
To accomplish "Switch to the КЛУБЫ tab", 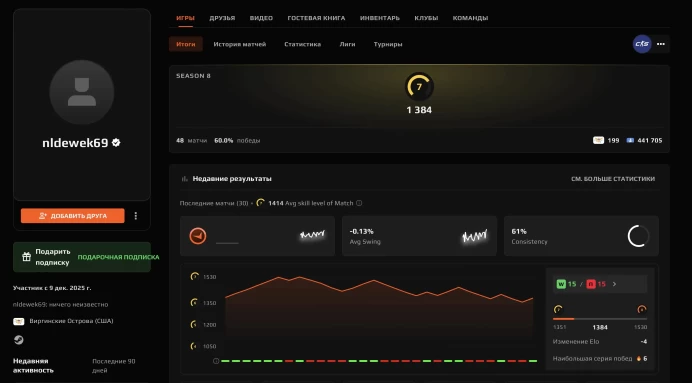I will [x=426, y=18].
